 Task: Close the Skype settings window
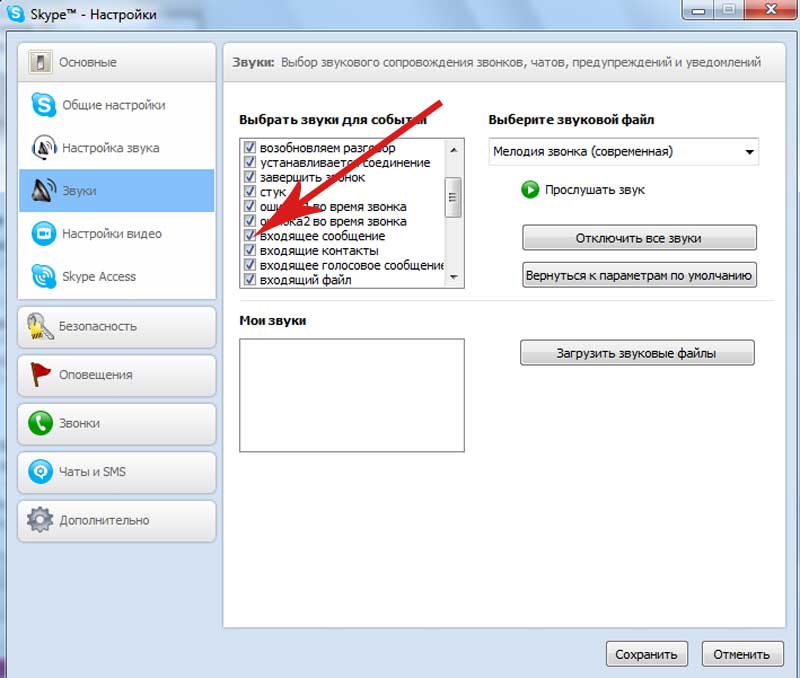[x=771, y=9]
